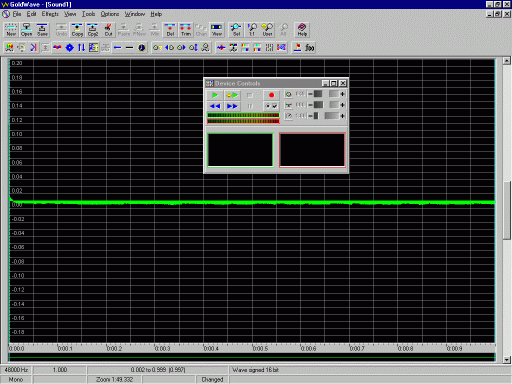Increase volume with top row plus button
The width and height of the screenshot is (512, 384).
point(342,94)
